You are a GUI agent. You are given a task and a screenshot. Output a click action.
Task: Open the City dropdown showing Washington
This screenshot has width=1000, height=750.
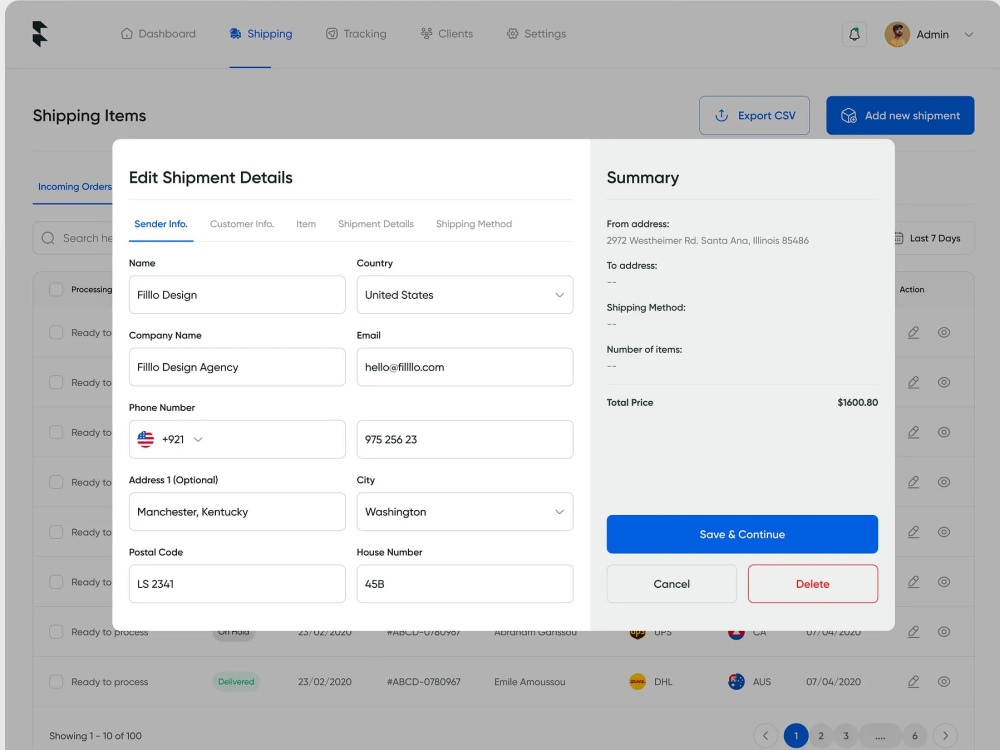(465, 511)
